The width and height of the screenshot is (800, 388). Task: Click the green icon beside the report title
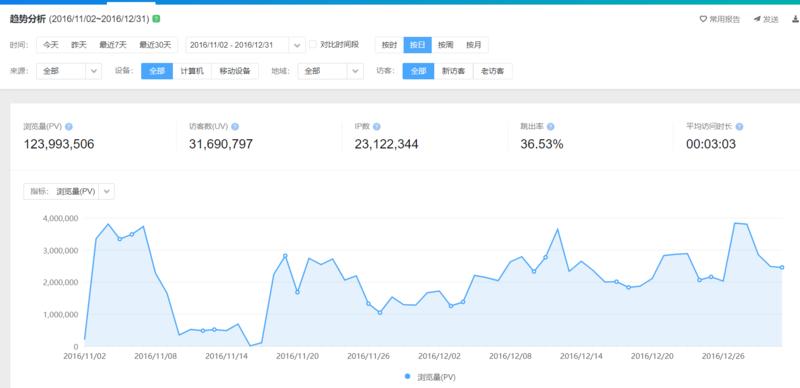click(x=156, y=19)
